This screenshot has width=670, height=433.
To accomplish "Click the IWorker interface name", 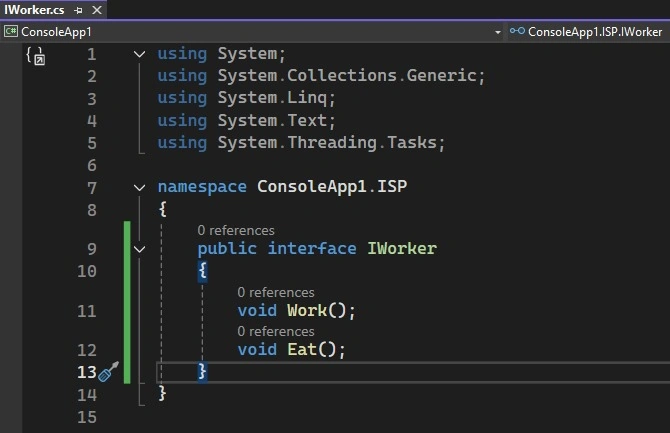I will click(402, 248).
